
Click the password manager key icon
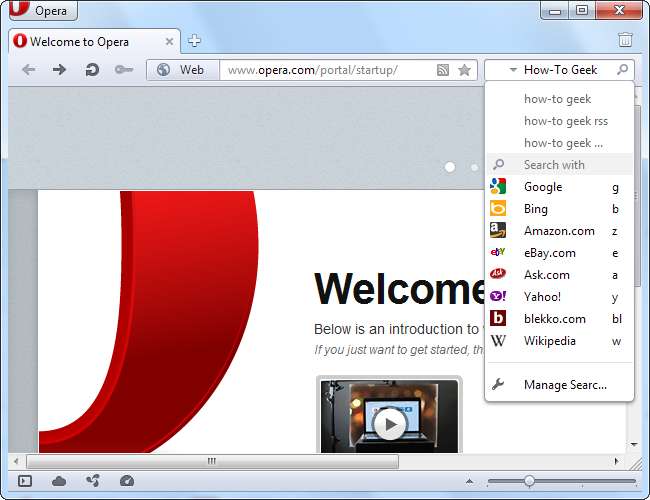(123, 70)
